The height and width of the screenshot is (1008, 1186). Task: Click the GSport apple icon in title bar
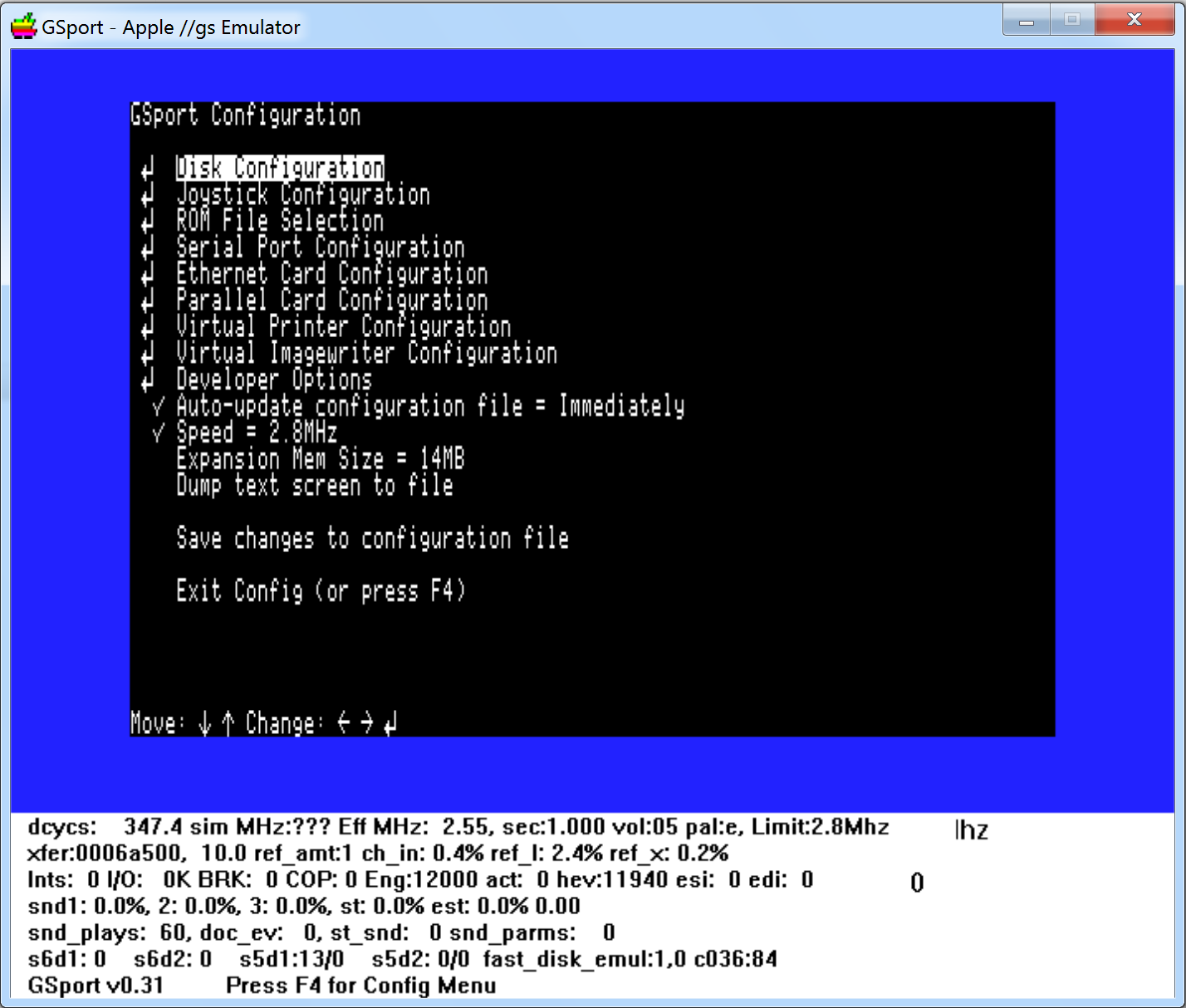[23, 27]
